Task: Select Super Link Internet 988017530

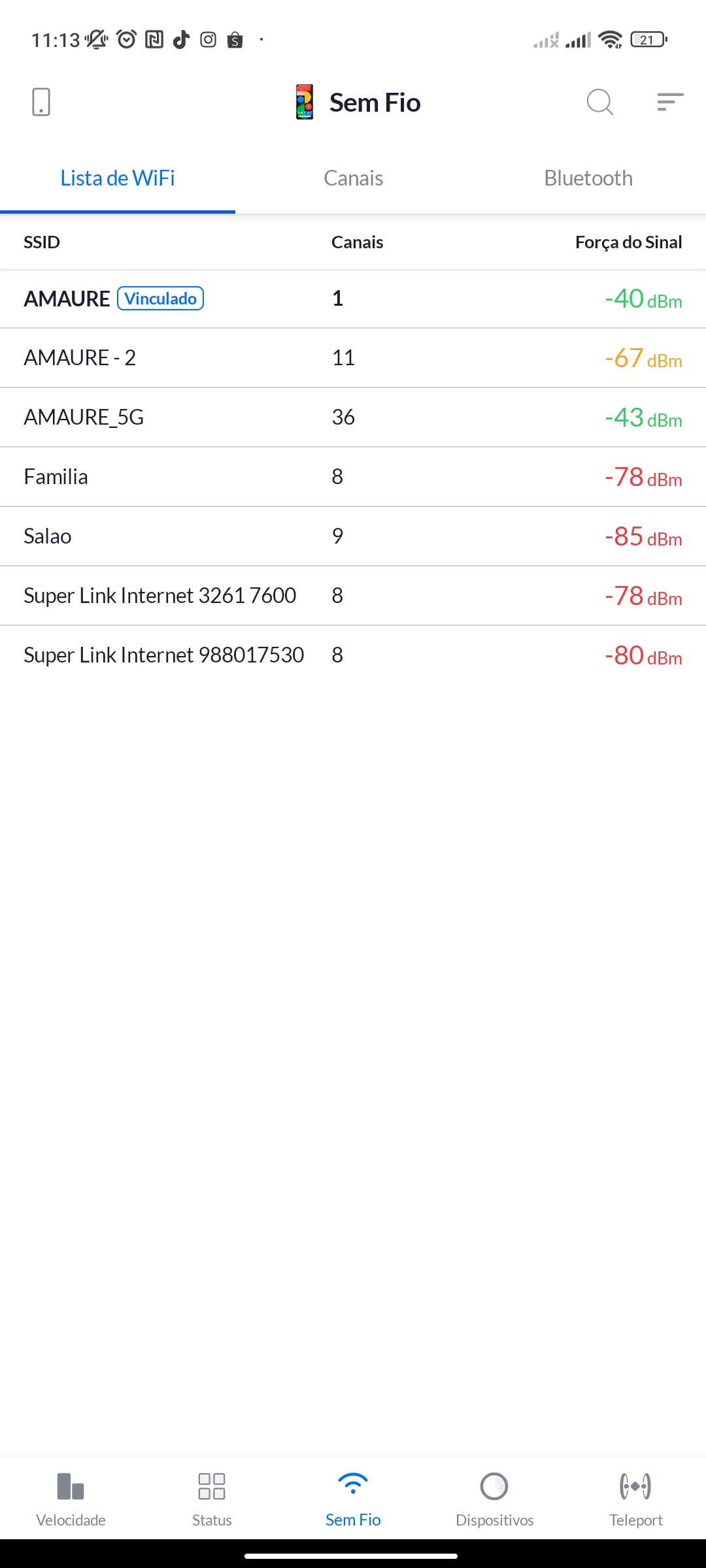Action: [x=353, y=655]
